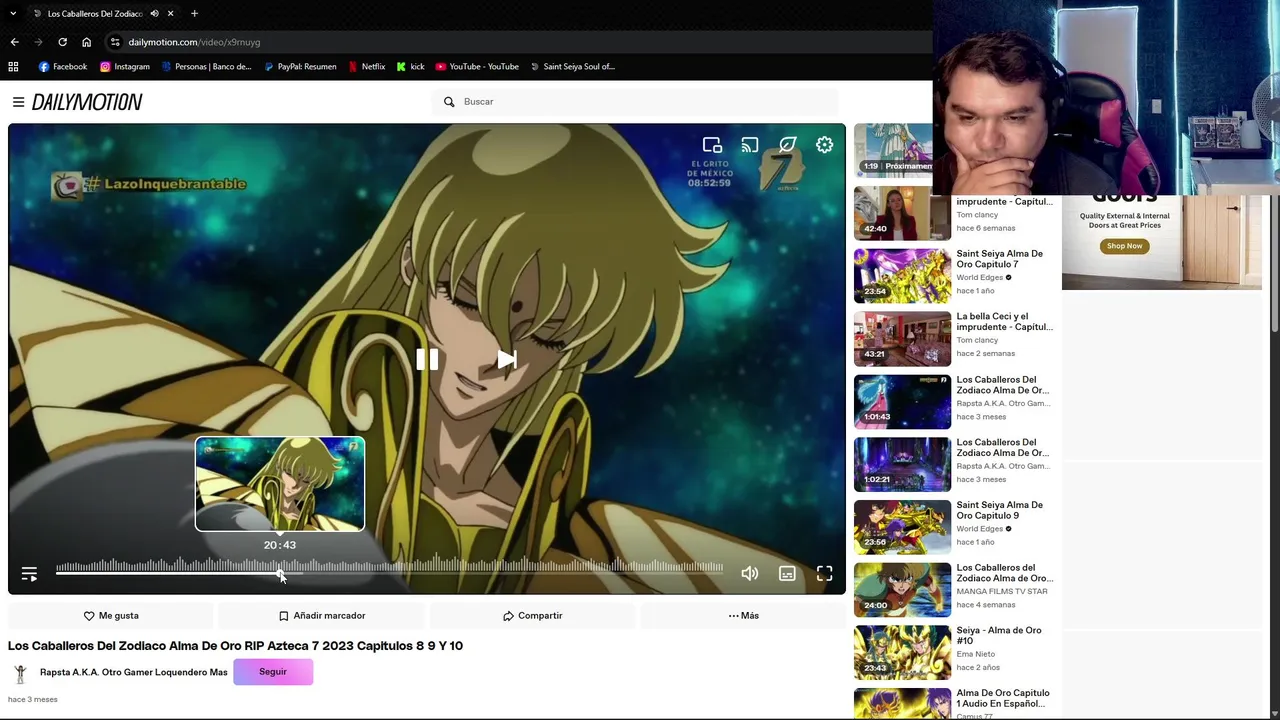The image size is (1280, 720).
Task: Open the YouTube bookmark
Action: (x=477, y=67)
